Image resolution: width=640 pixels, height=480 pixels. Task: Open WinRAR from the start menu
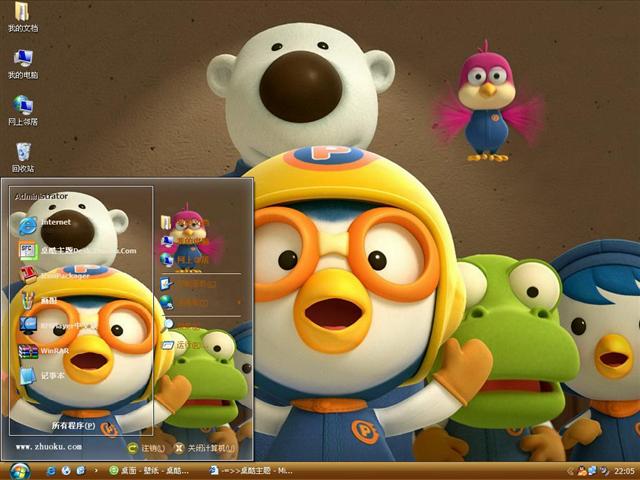pyautogui.click(x=43, y=351)
